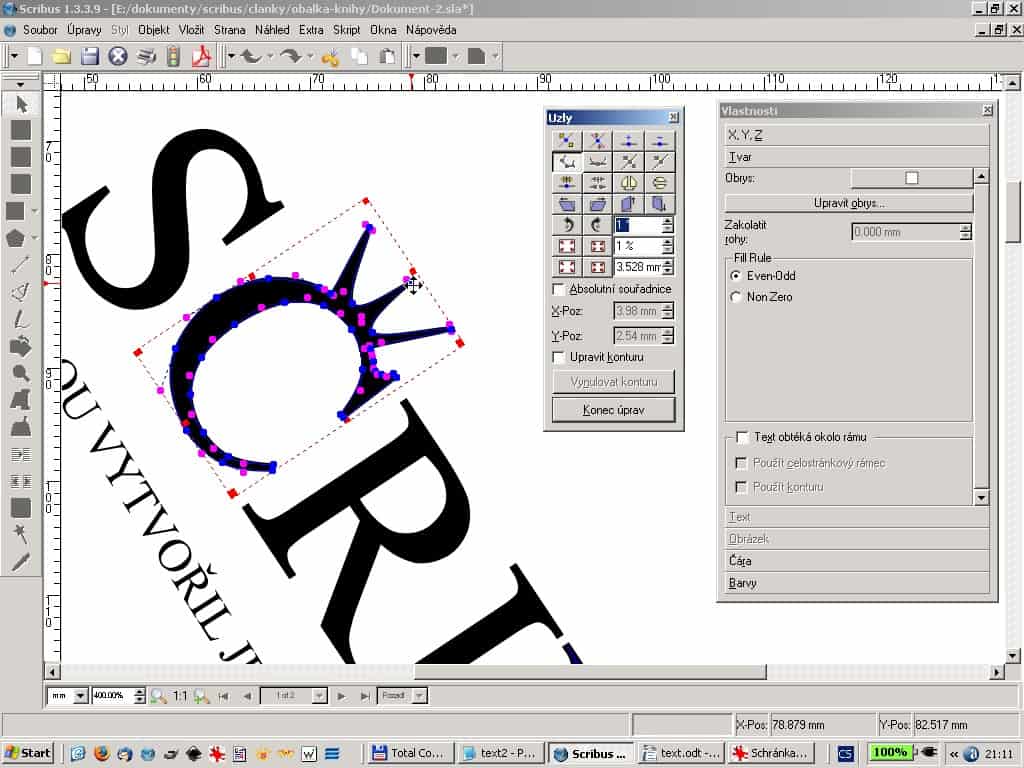The height and width of the screenshot is (768, 1024).
Task: Toggle Použít celostránkový rámec checkbox
Action: [x=741, y=463]
